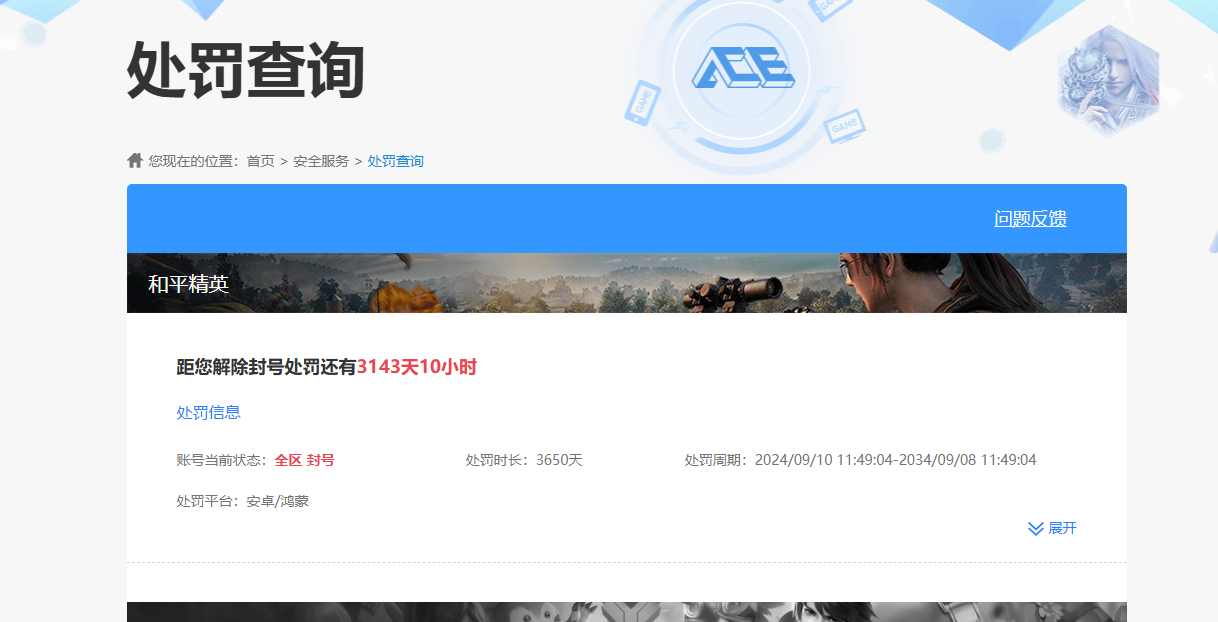
Task: Click the 处罚周期 date range value
Action: (x=895, y=460)
